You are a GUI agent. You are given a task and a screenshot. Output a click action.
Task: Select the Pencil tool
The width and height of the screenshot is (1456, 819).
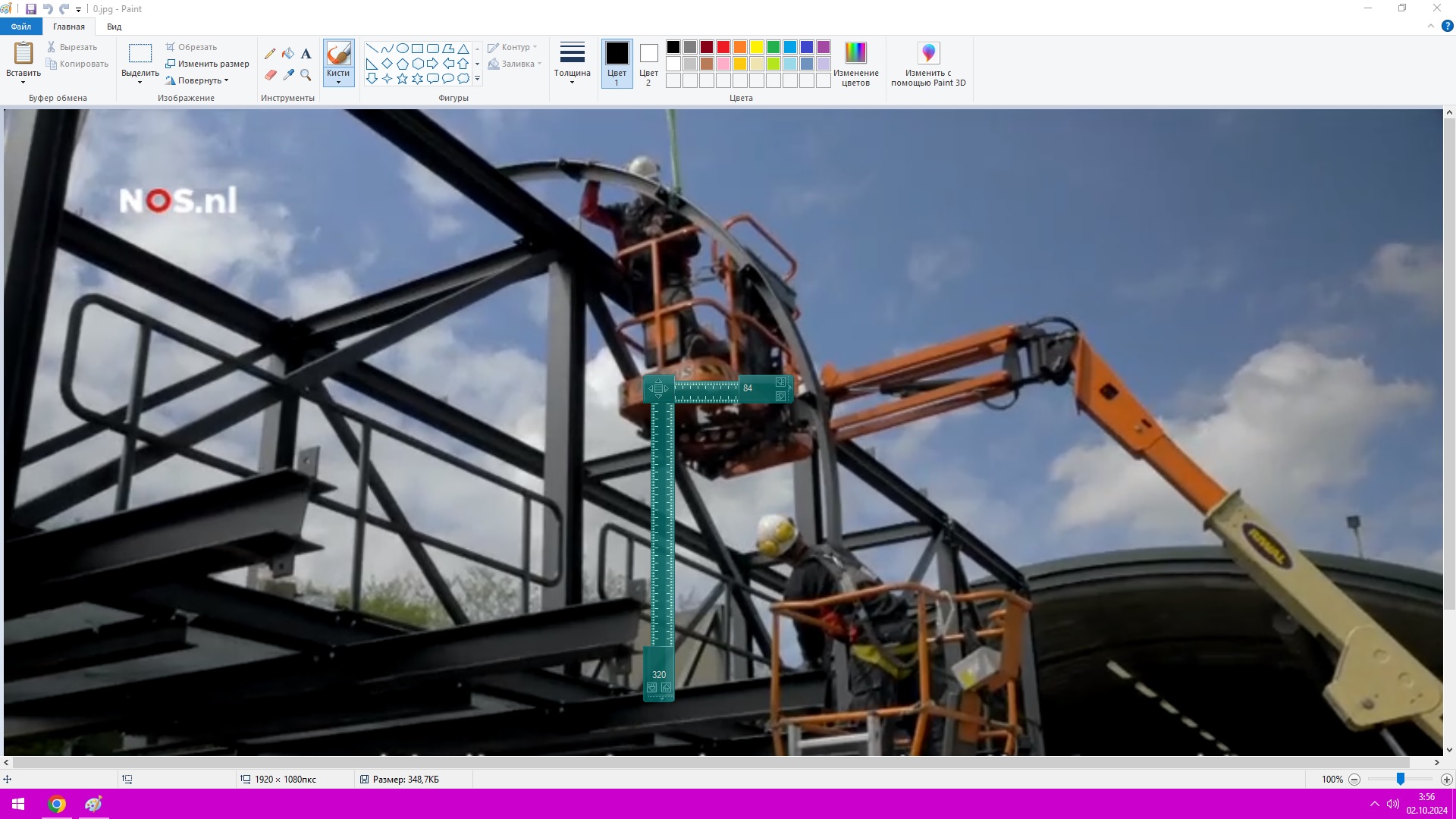pyautogui.click(x=270, y=54)
